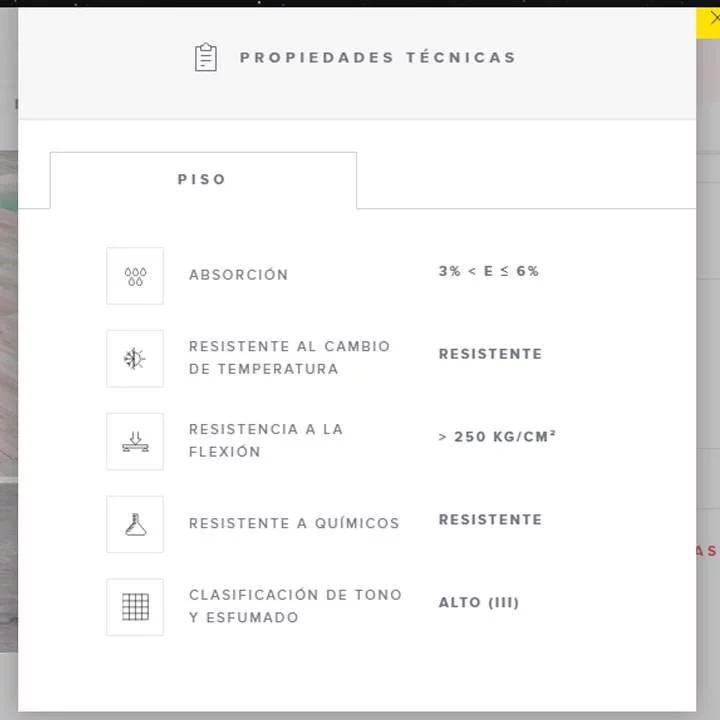This screenshot has height=720, width=720.
Task: Click the temperature change snowflake-sun icon
Action: [135, 359]
